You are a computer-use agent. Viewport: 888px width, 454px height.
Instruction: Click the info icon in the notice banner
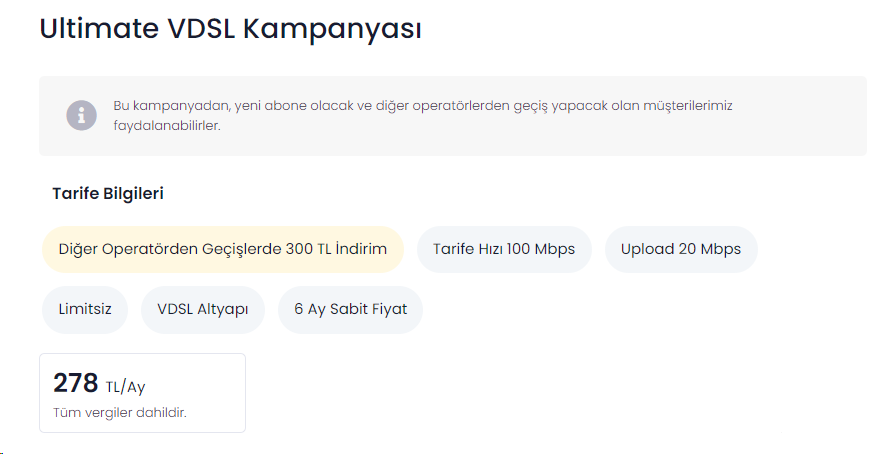point(82,115)
